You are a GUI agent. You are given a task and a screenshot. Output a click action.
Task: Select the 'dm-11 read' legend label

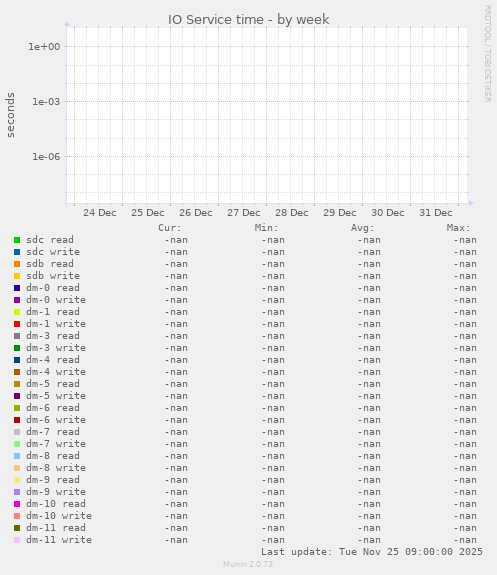pos(56,528)
